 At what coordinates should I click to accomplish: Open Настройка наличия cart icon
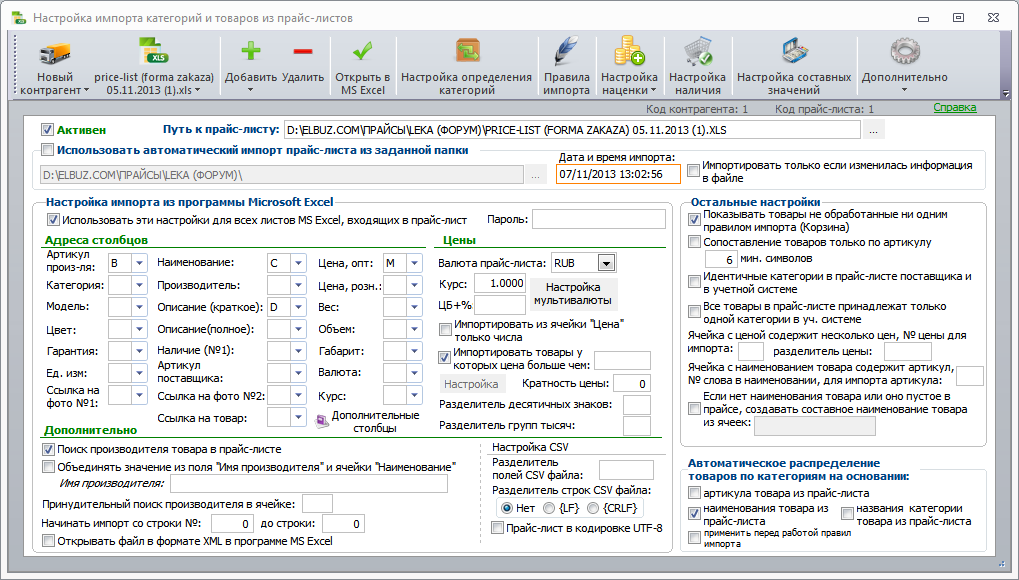(697, 51)
